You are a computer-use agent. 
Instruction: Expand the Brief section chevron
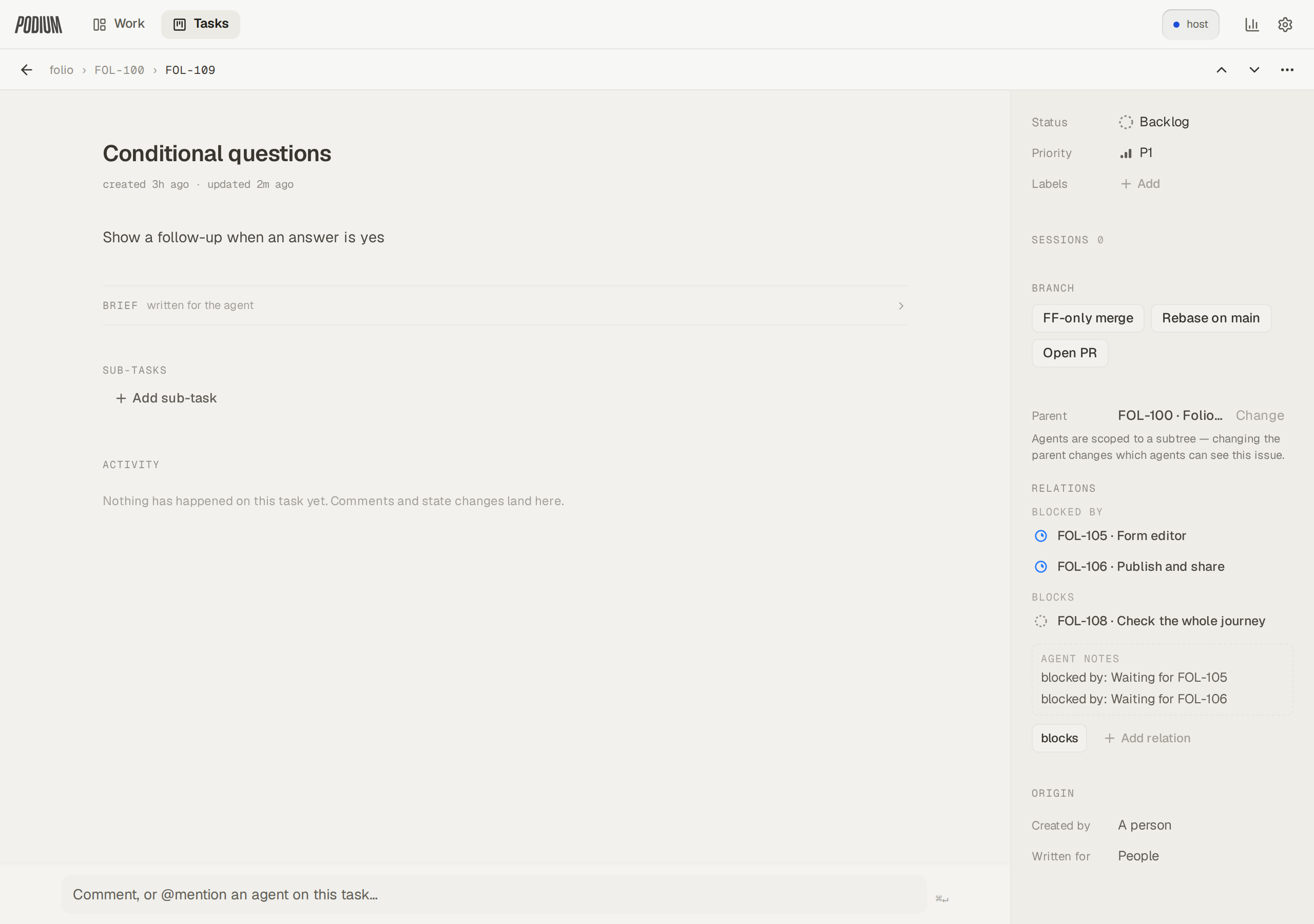[x=901, y=306]
